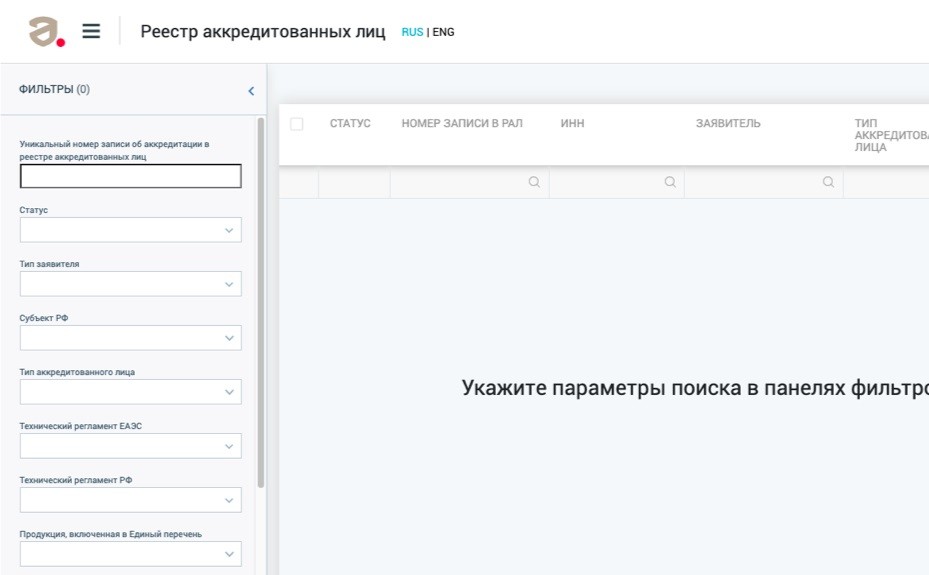Click the Rosaccreditation logo icon

[46, 31]
